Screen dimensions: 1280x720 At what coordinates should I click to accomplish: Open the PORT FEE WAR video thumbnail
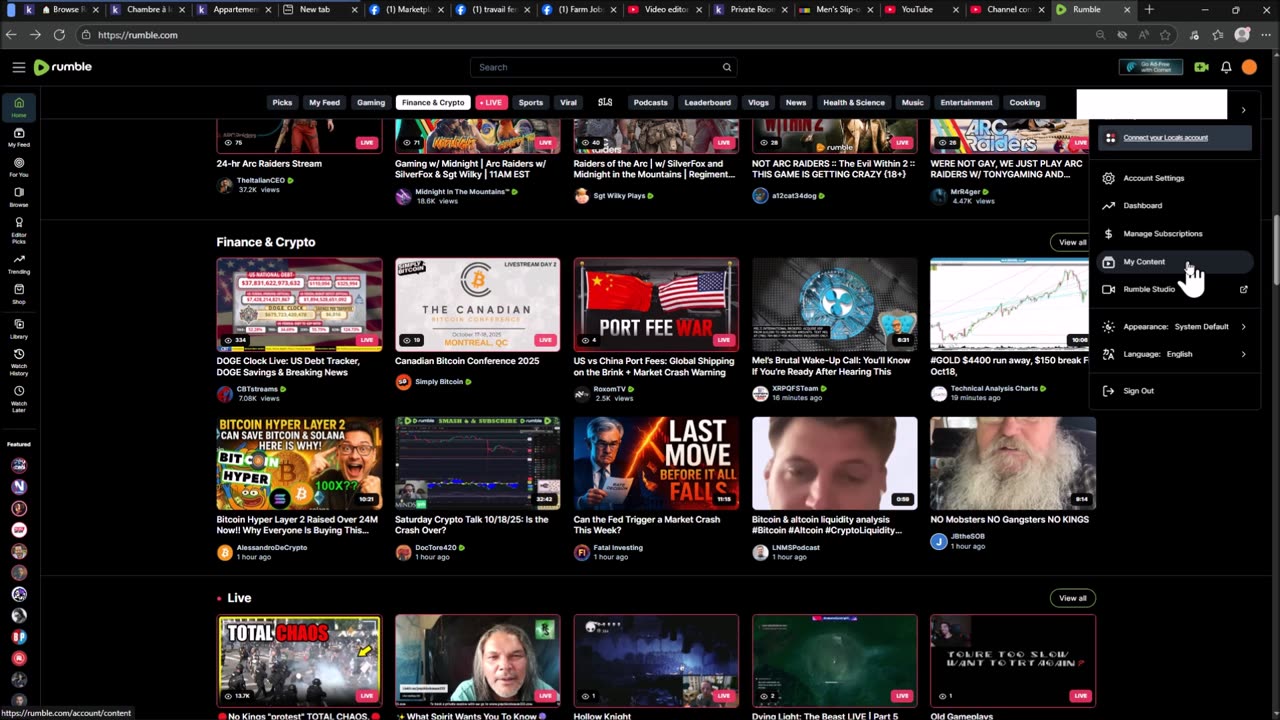click(656, 303)
